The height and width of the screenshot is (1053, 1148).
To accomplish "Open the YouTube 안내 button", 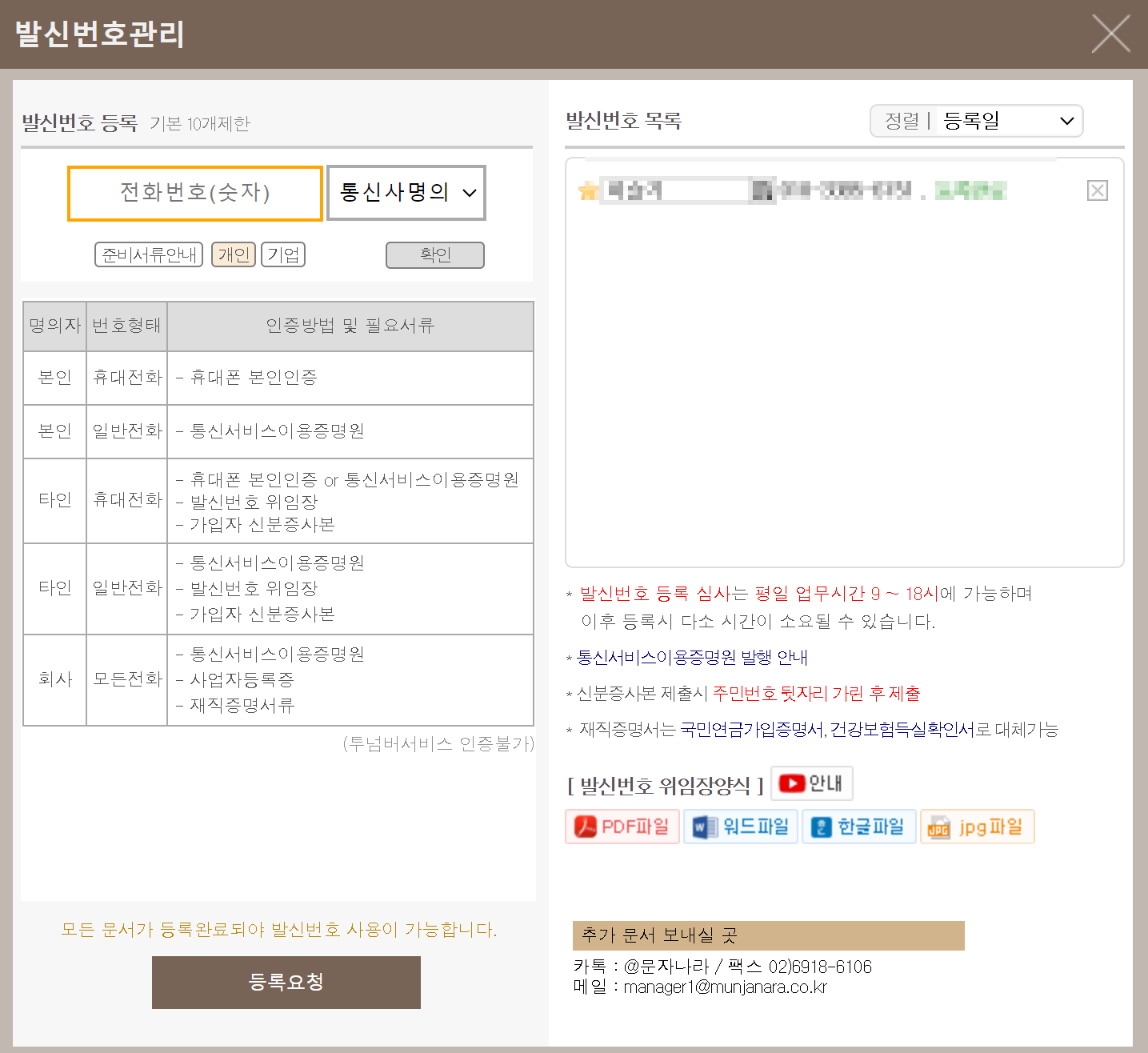I will (812, 783).
